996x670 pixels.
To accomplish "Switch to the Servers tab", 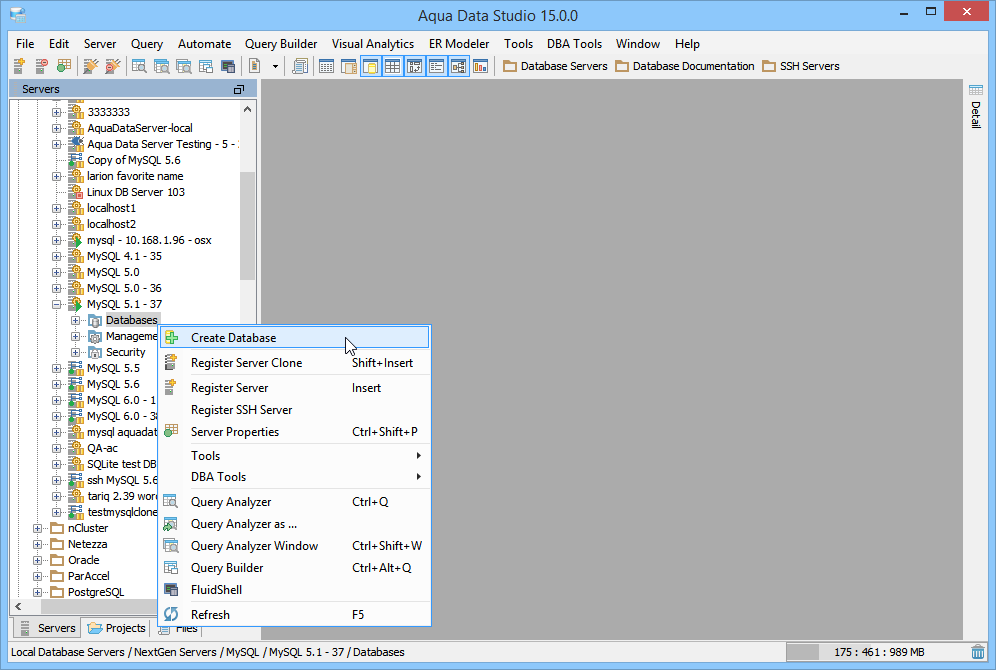I will coord(48,628).
